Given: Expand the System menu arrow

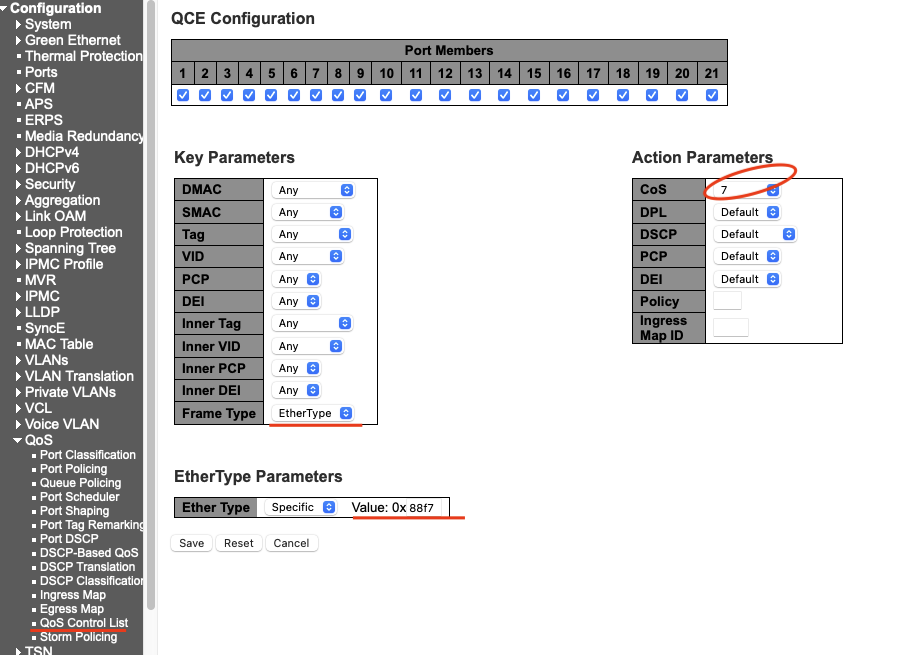Looking at the screenshot, I should tap(18, 24).
